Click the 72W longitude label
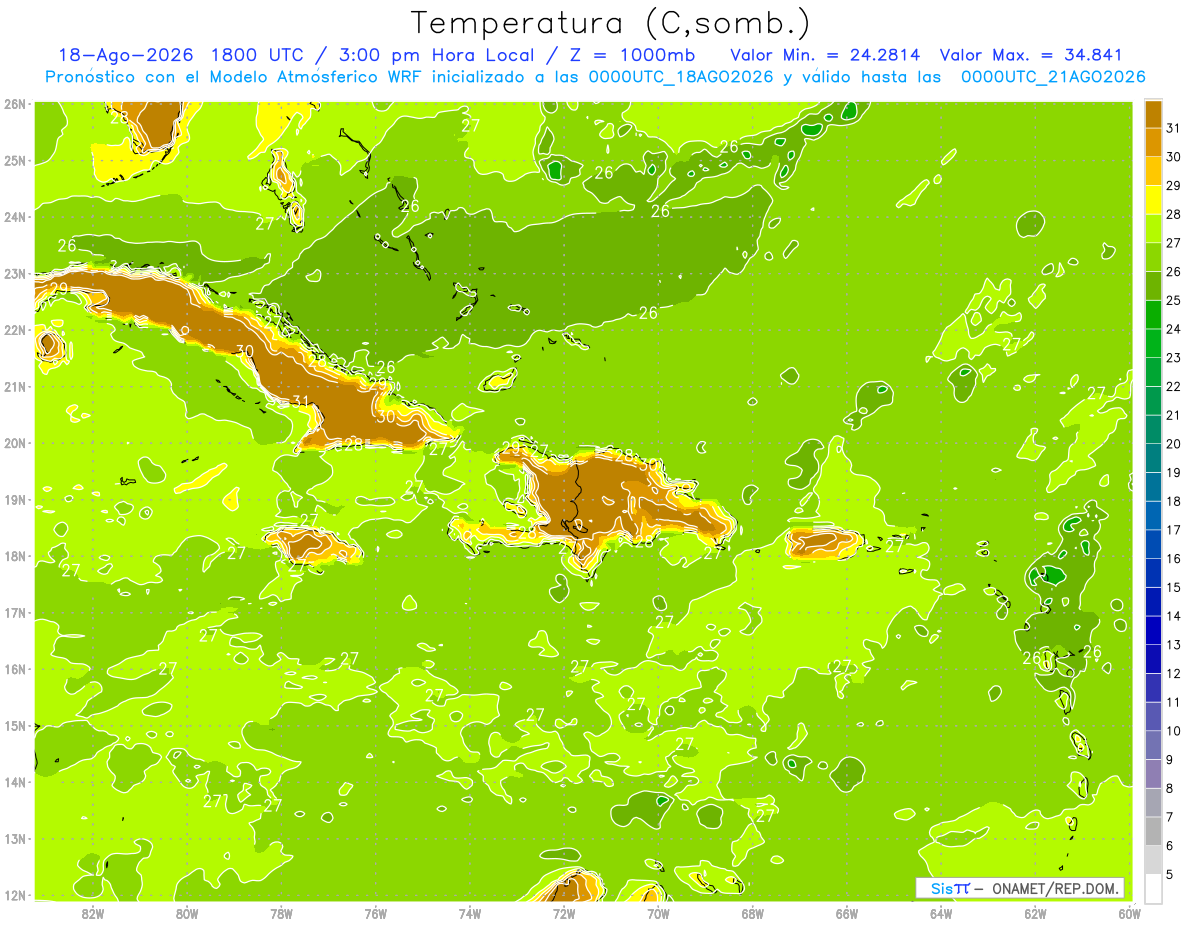 click(564, 913)
